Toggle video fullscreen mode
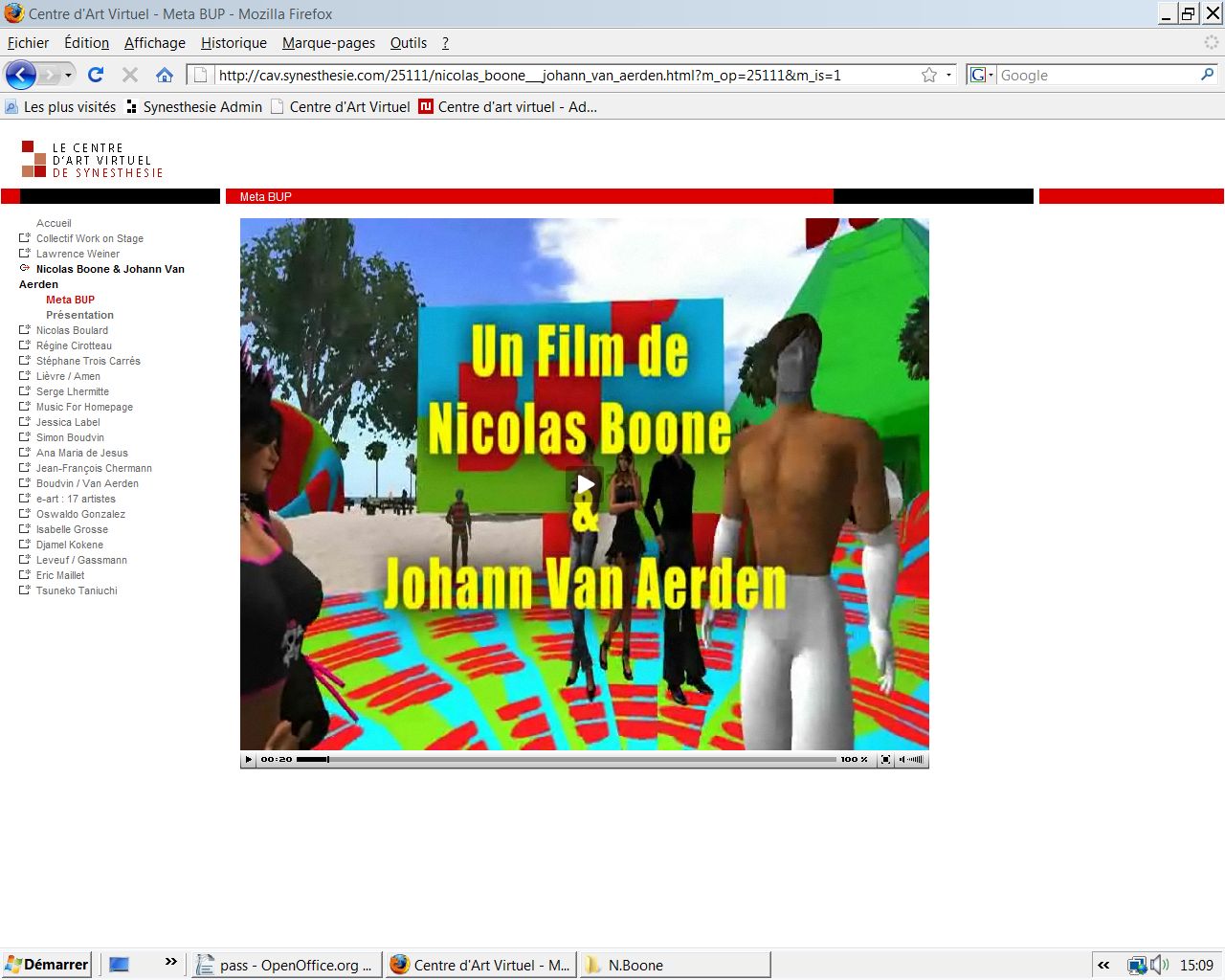1225x980 pixels. 885,759
